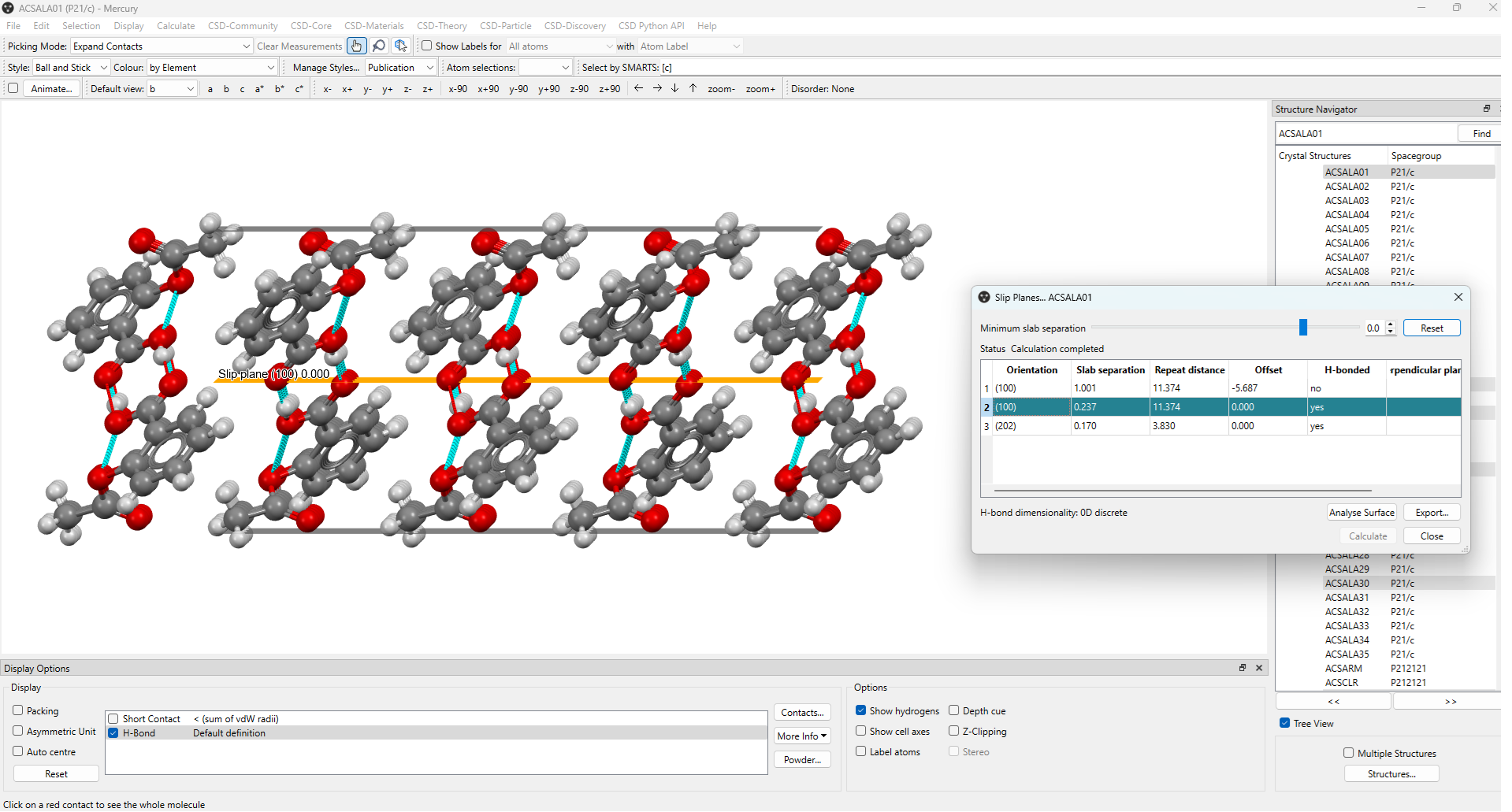Image resolution: width=1512 pixels, height=812 pixels.
Task: Close the Display Options panel
Action: [1259, 668]
